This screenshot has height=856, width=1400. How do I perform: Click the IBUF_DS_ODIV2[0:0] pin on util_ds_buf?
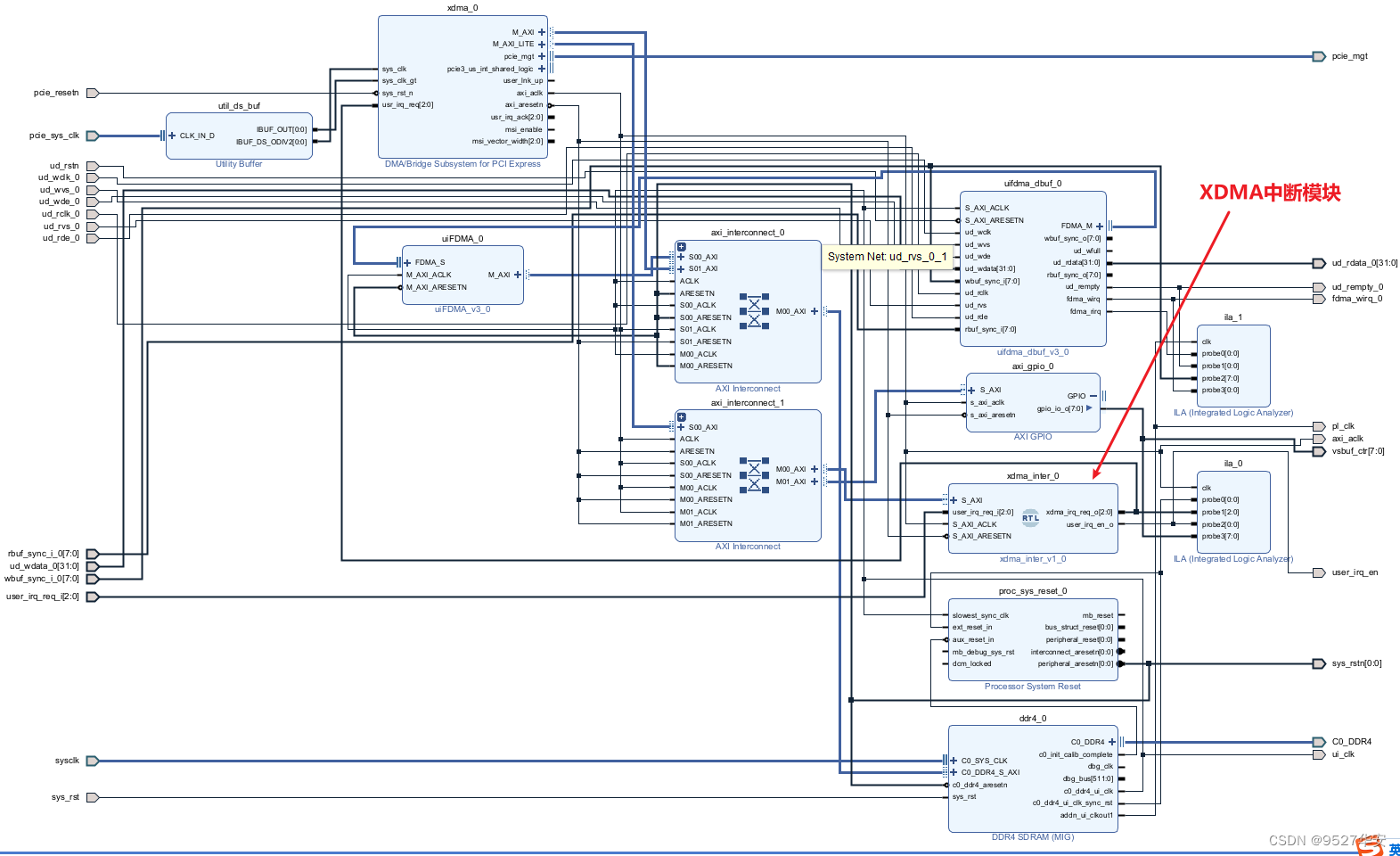[271, 142]
